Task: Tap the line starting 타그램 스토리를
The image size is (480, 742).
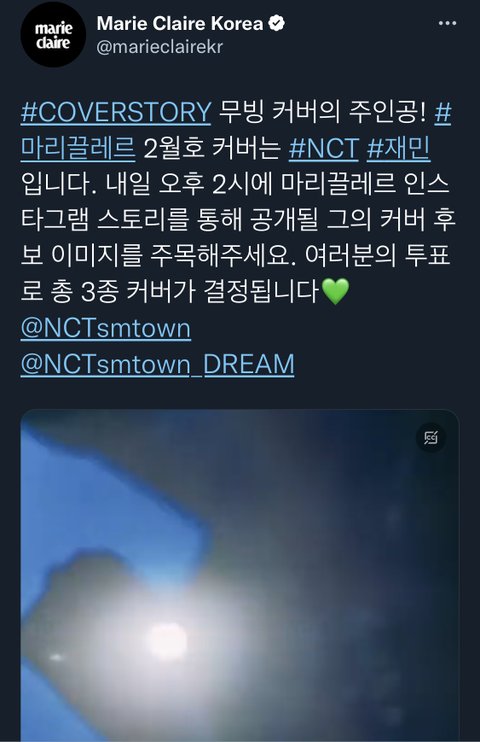Action: 238,220
